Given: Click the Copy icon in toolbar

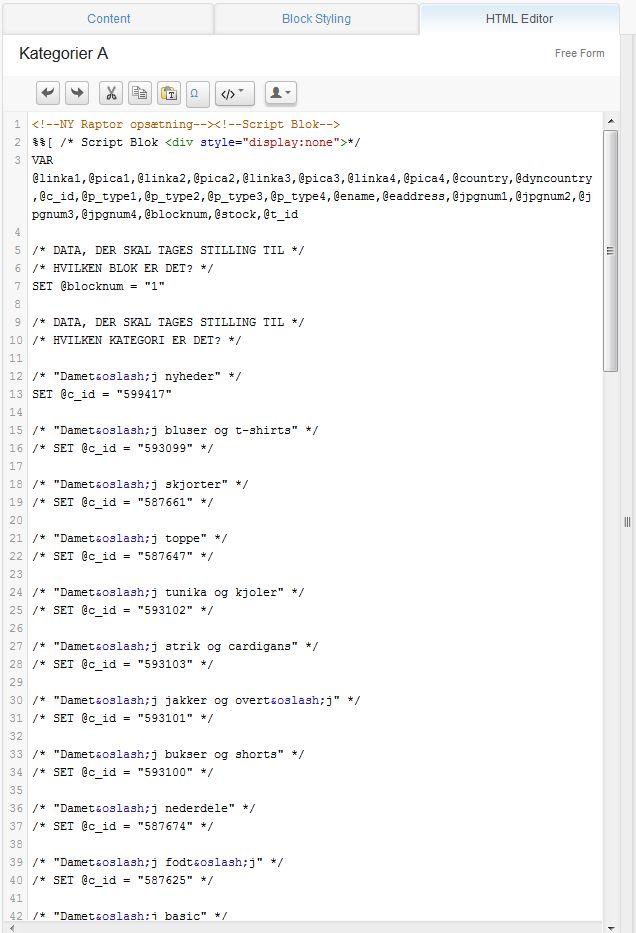Looking at the screenshot, I should [x=140, y=93].
